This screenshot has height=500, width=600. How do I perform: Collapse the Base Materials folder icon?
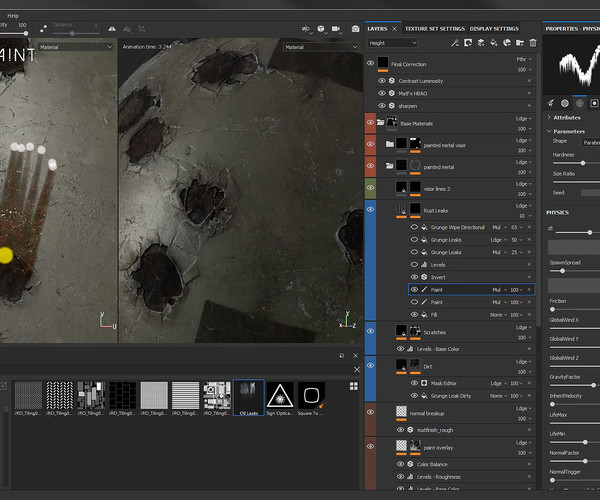380,122
